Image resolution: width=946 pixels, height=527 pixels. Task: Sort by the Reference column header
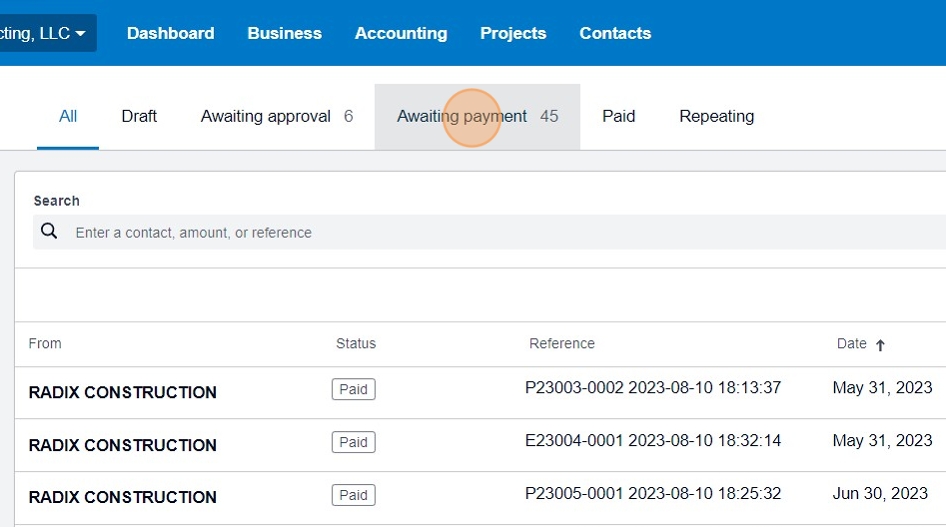(x=562, y=344)
